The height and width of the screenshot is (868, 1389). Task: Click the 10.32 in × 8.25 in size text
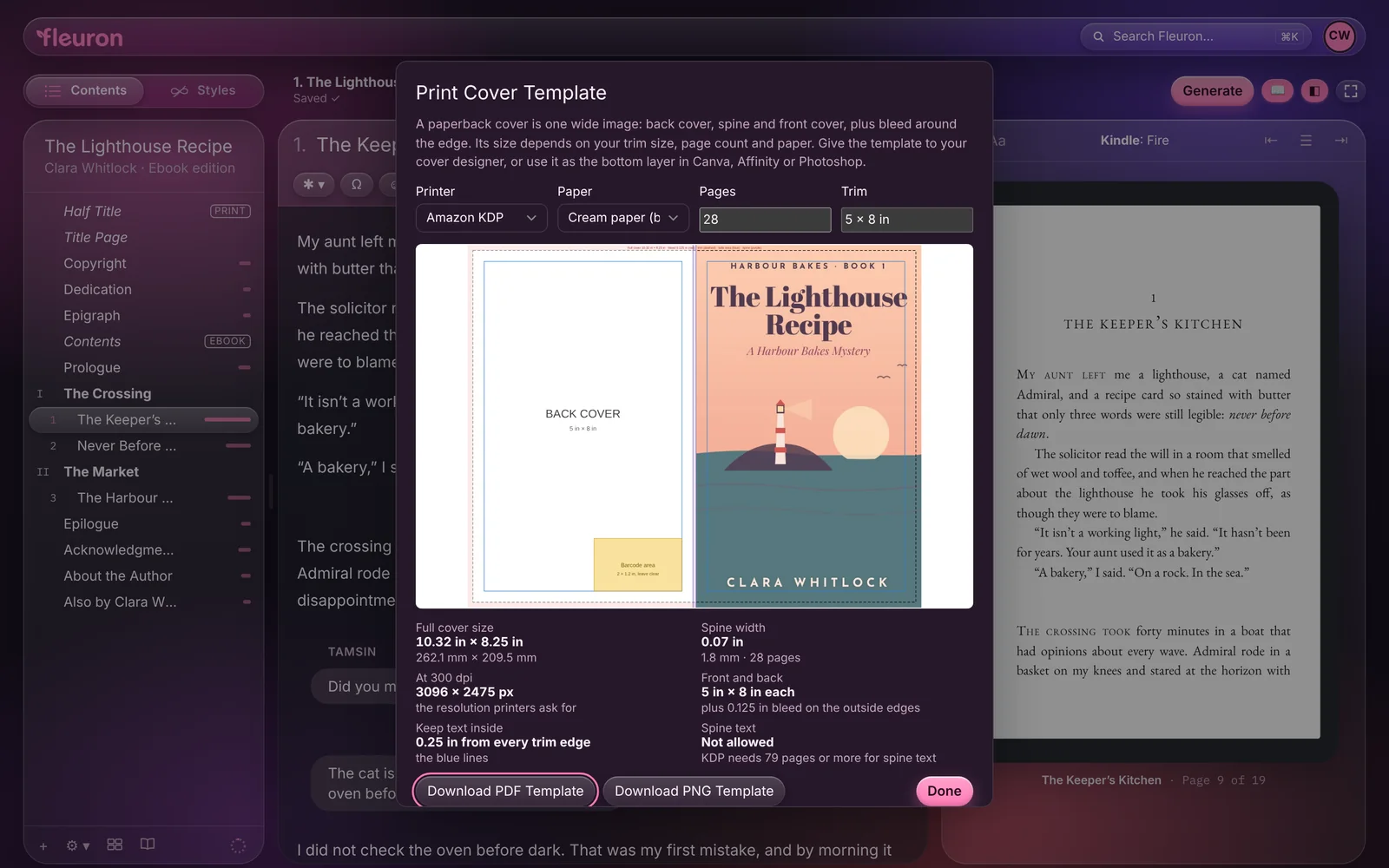pyautogui.click(x=470, y=642)
